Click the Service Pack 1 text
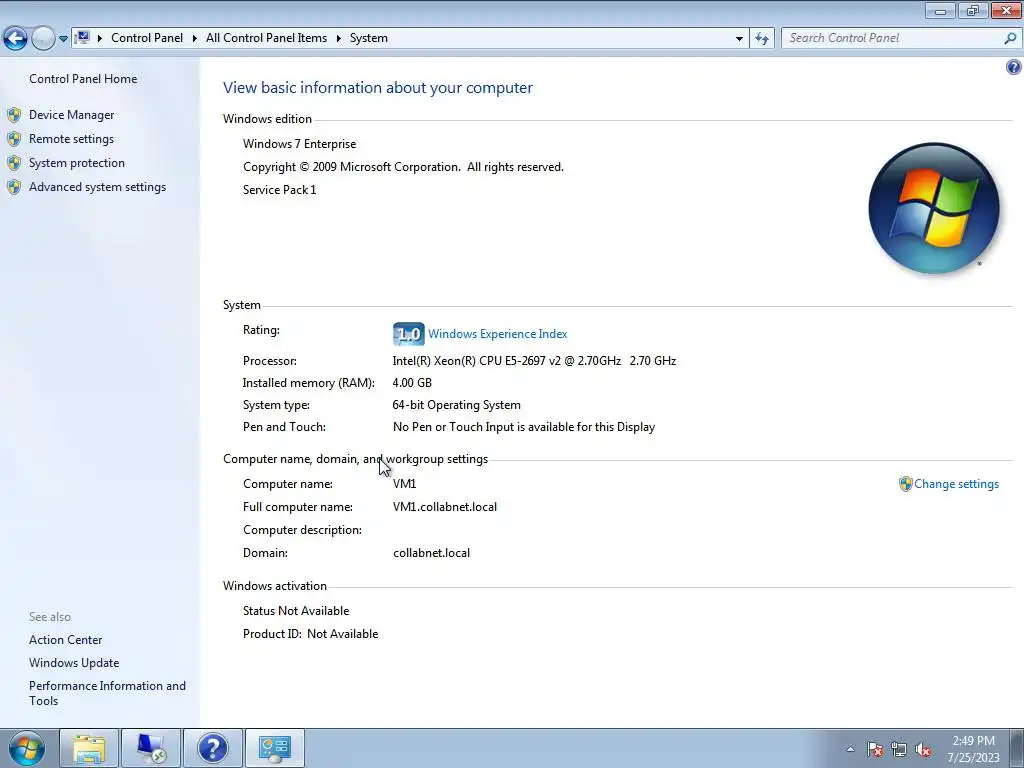This screenshot has height=768, width=1024. click(x=280, y=190)
